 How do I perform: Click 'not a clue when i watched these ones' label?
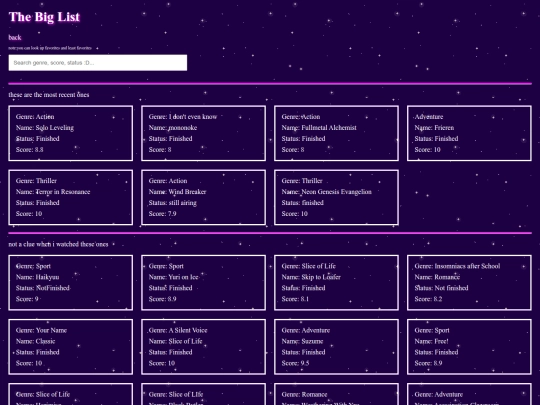coord(58,244)
